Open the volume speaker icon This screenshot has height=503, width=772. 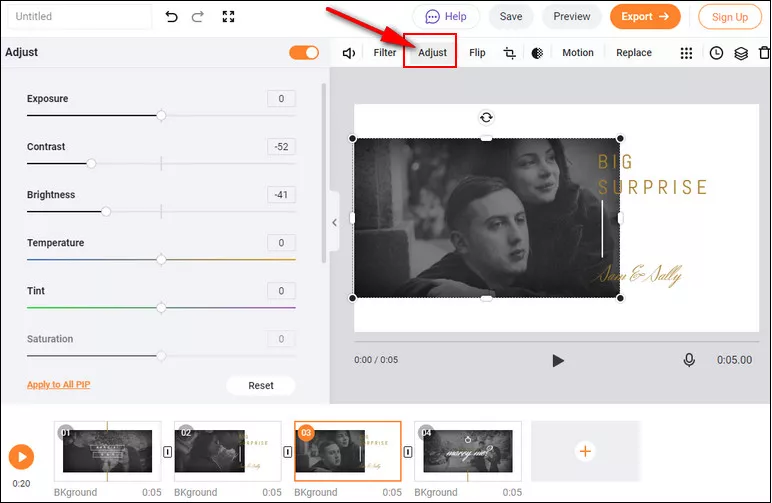point(349,53)
